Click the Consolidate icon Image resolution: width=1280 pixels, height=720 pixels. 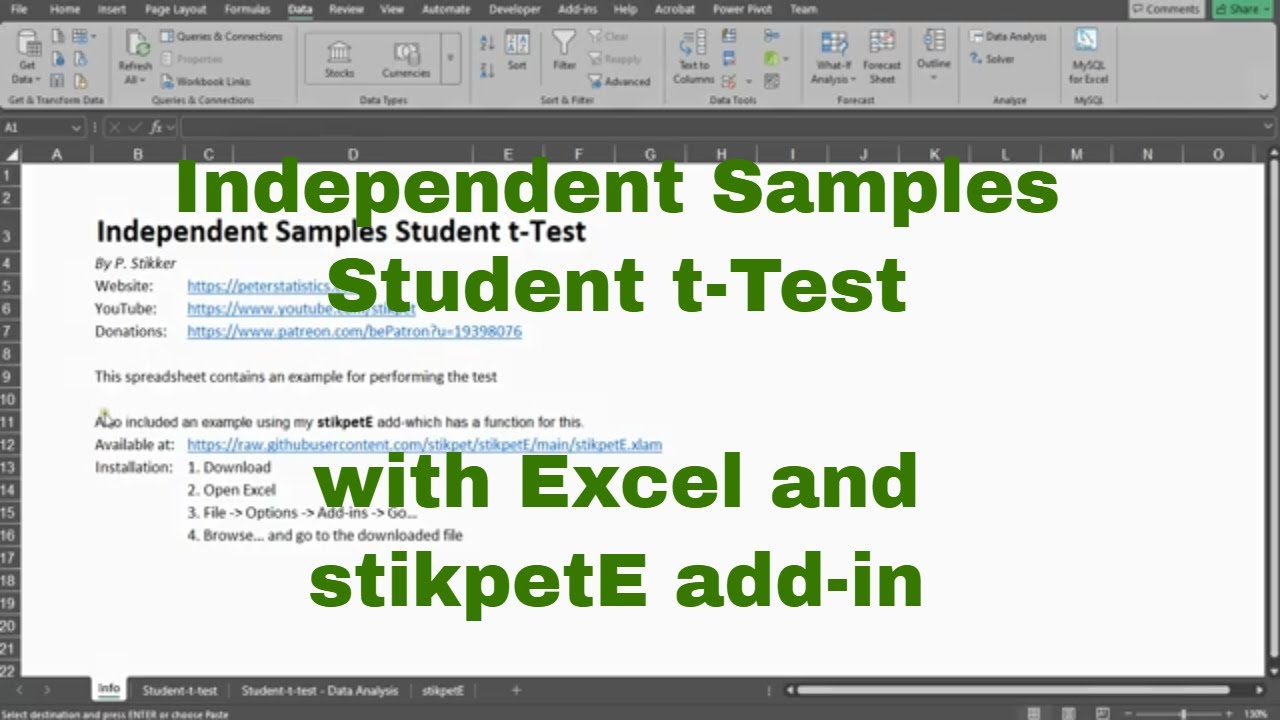point(771,36)
